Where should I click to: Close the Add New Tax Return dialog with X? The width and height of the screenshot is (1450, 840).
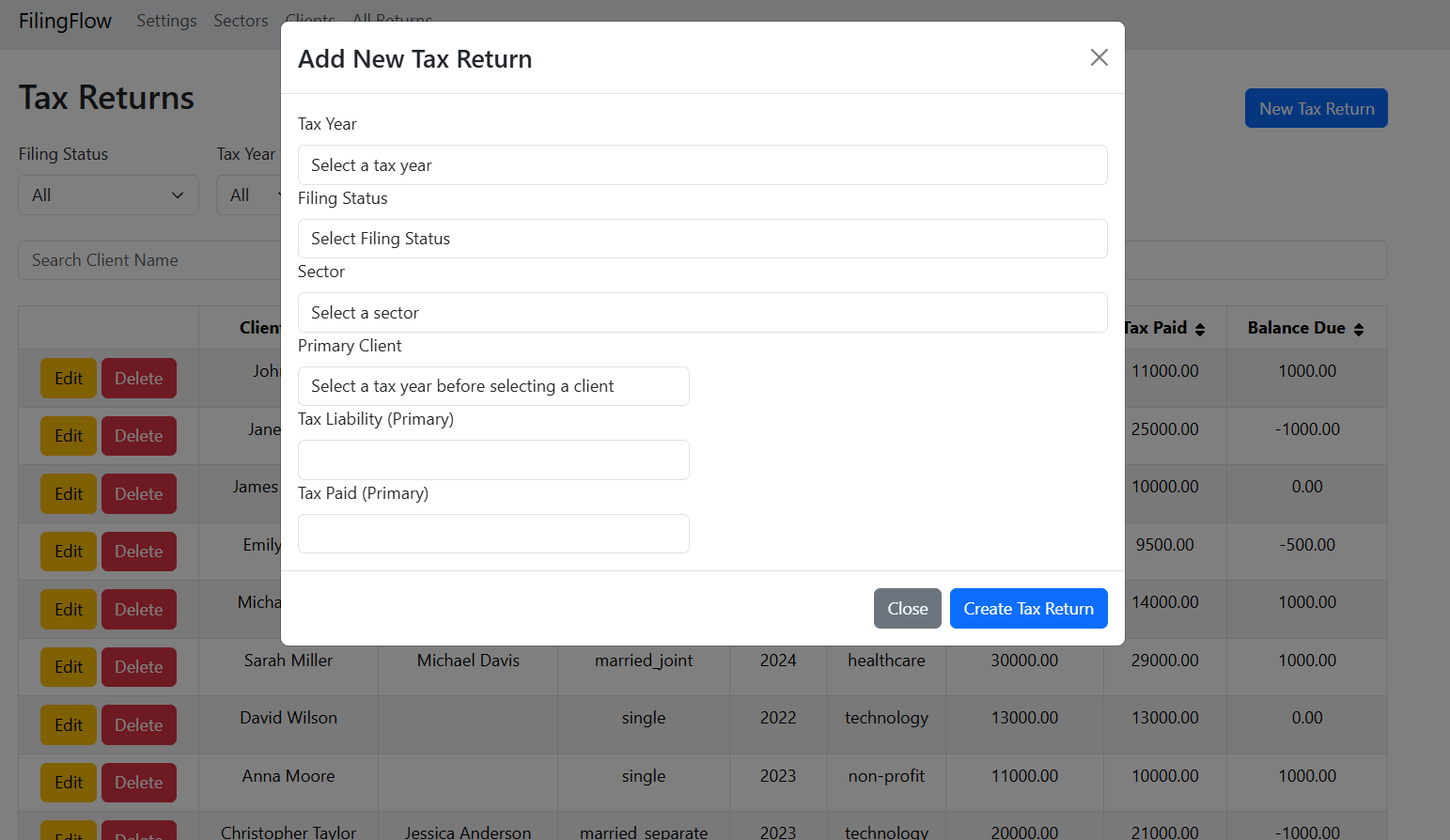[1099, 57]
